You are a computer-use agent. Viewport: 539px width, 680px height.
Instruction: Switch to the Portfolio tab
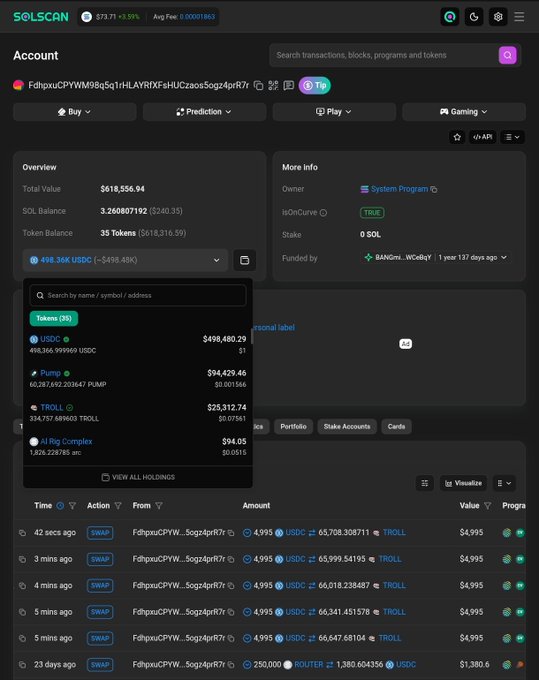(x=293, y=427)
